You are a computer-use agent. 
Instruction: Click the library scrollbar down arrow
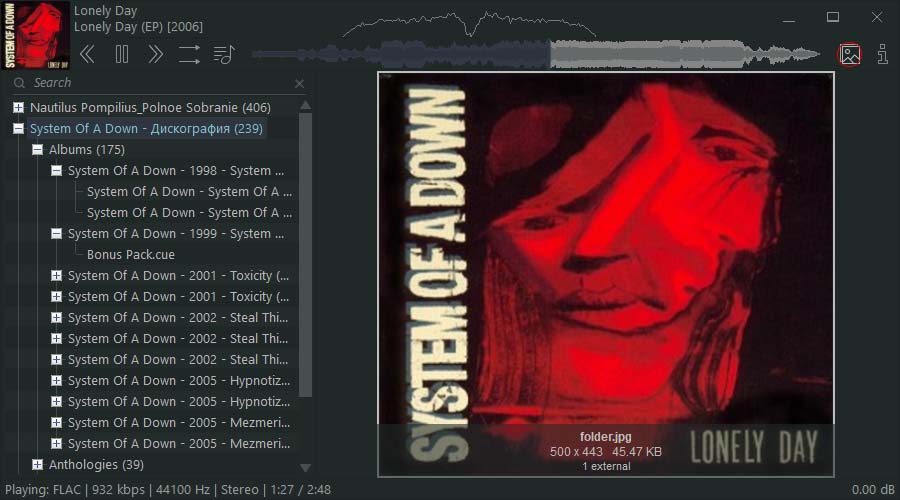coord(305,468)
